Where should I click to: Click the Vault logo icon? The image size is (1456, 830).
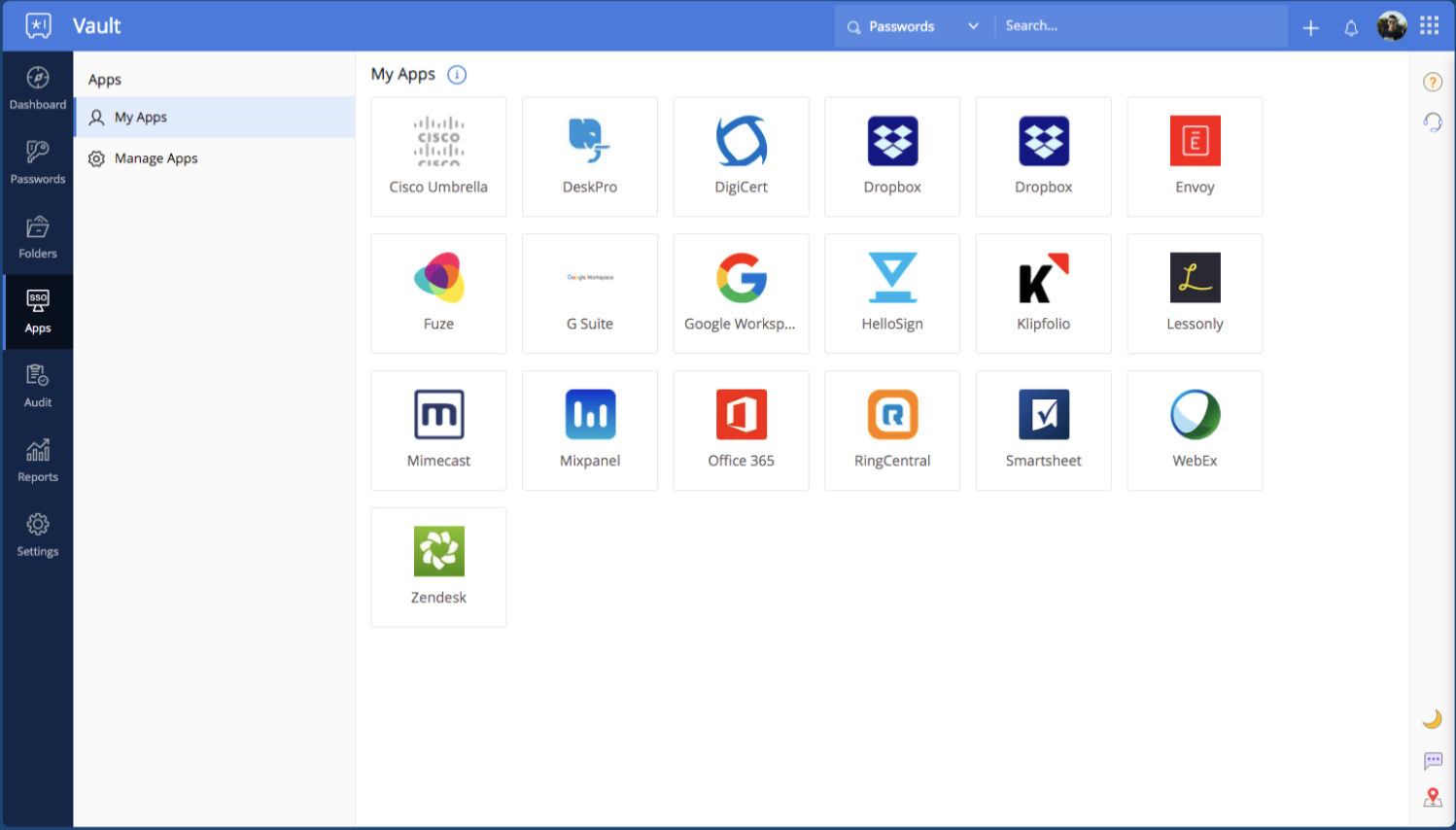coord(38,26)
